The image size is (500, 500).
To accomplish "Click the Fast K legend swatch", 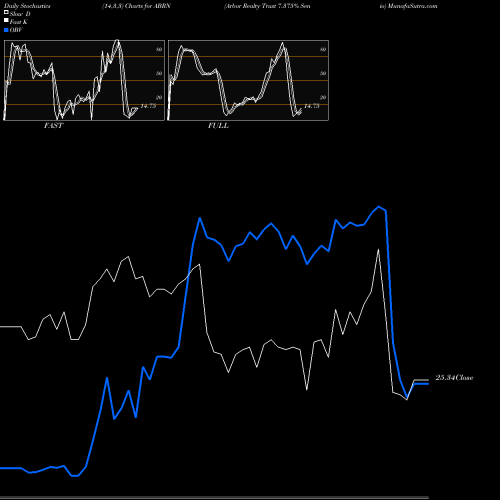I will pos(6,20).
